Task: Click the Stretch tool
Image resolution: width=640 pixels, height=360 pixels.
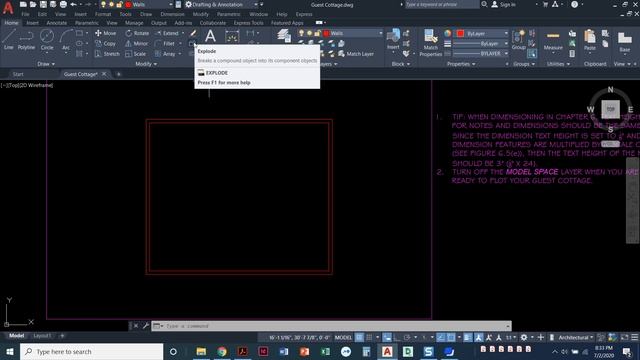Action: (x=107, y=53)
